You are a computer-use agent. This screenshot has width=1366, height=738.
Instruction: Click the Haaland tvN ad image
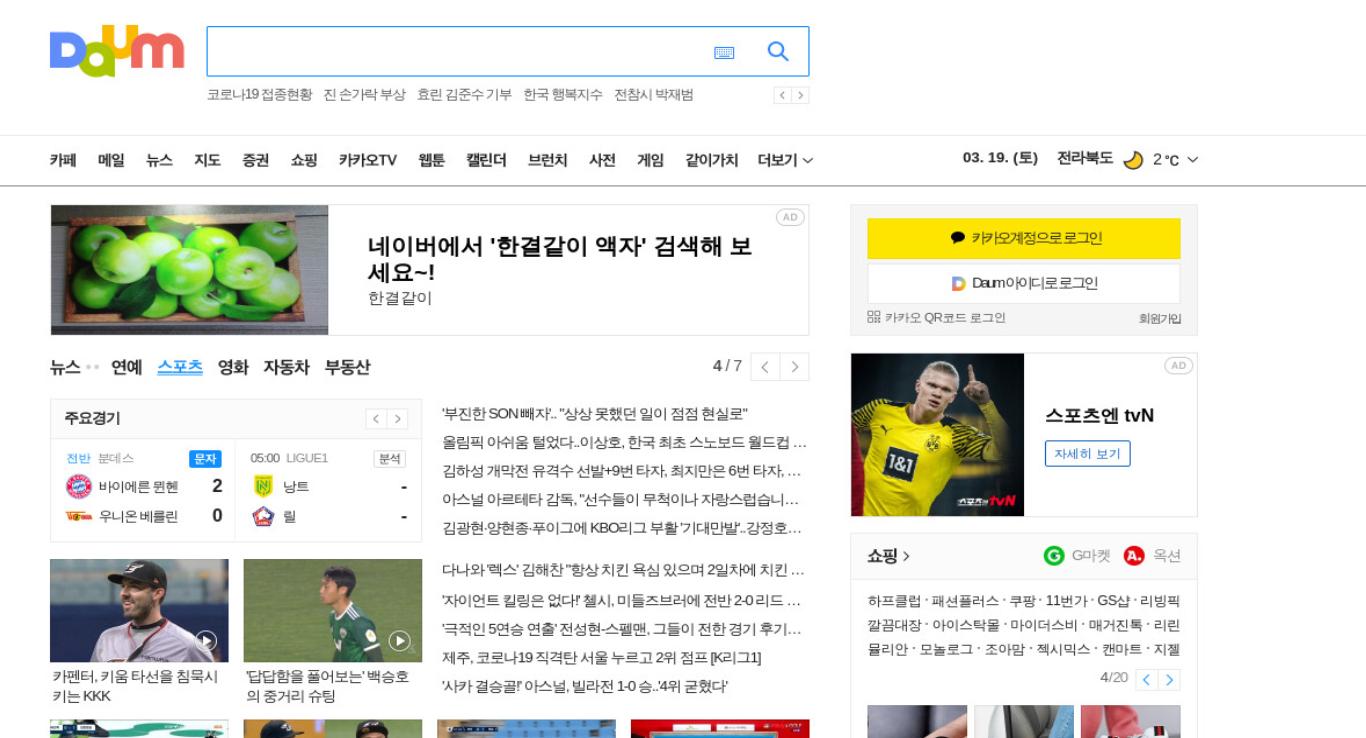[938, 435]
